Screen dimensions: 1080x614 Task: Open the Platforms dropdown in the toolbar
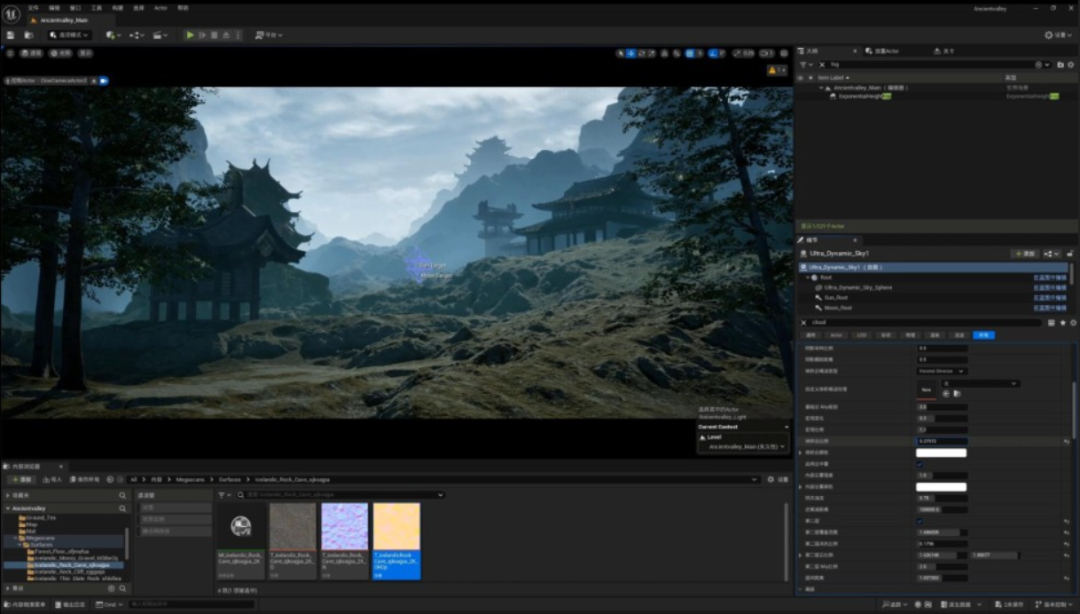pos(269,35)
